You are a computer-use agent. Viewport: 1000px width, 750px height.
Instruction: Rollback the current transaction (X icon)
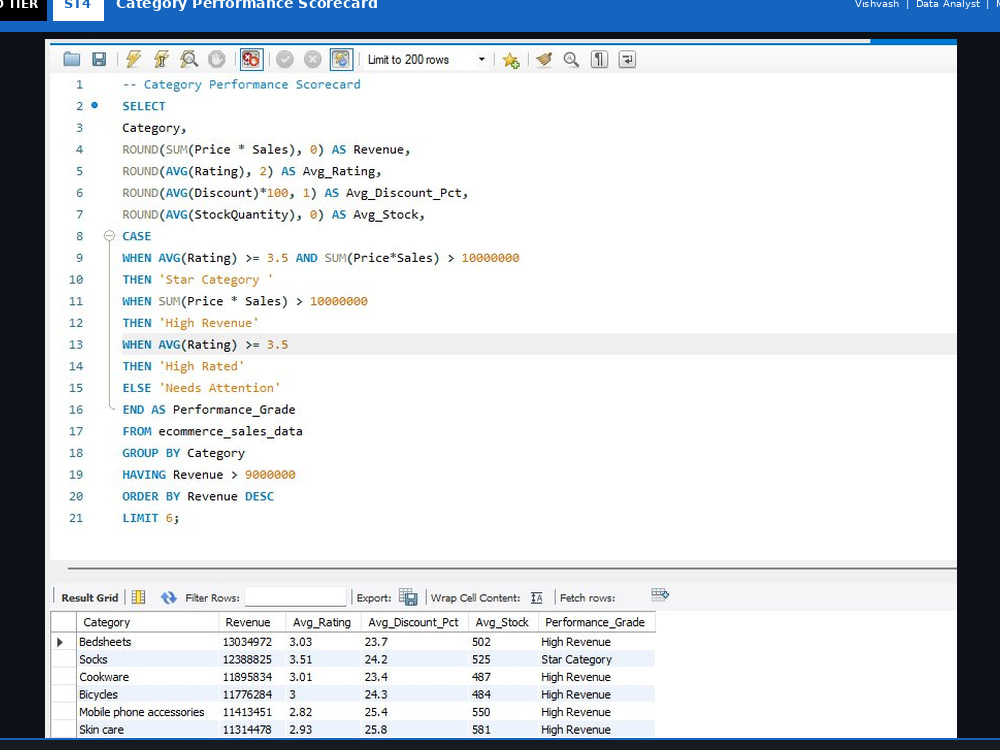(312, 59)
